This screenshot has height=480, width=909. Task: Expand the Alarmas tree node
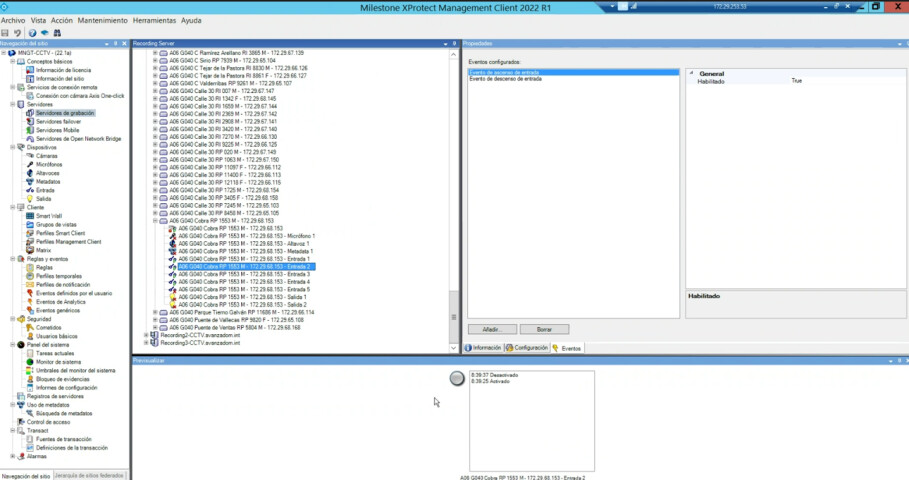tap(13, 456)
